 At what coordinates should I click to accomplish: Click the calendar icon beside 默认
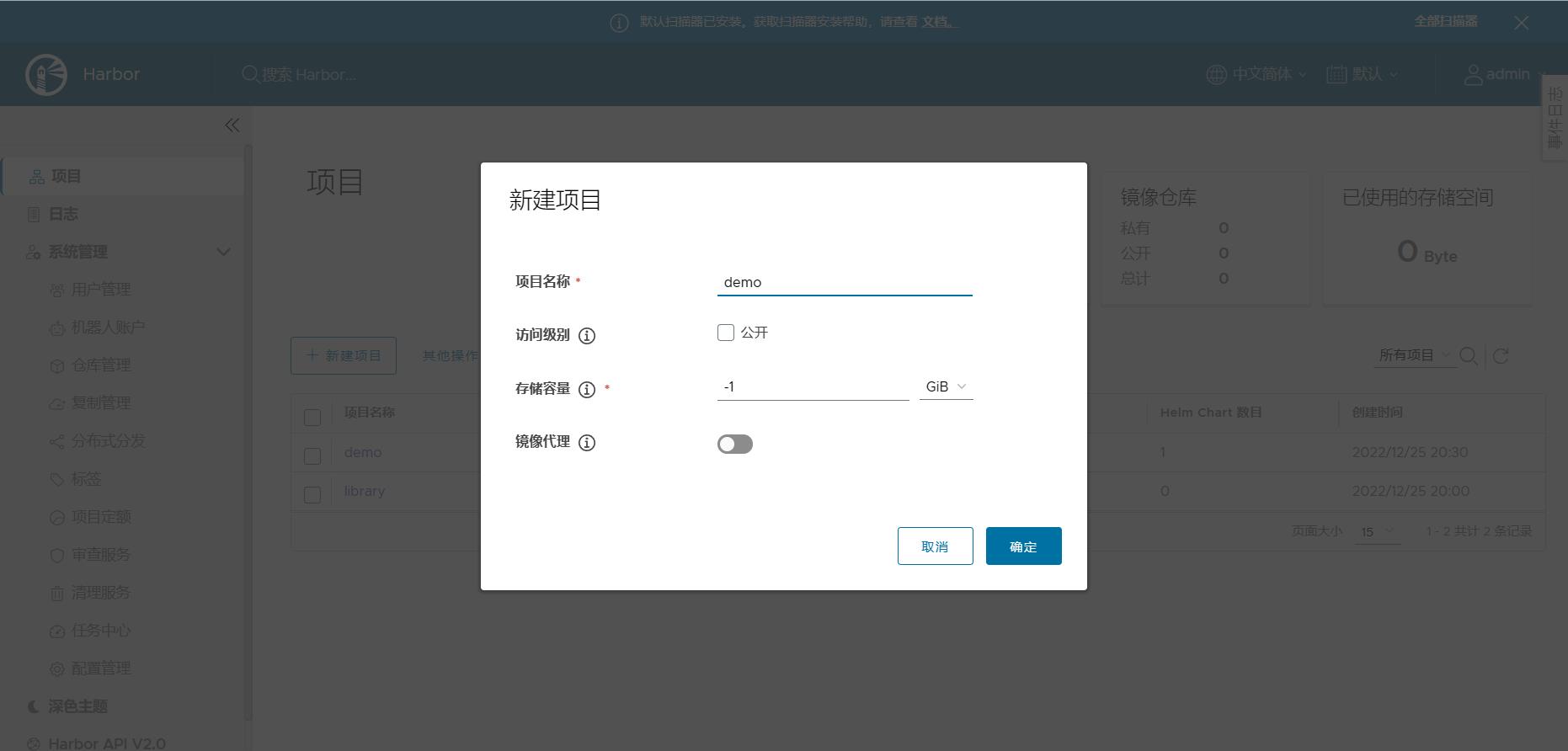pos(1336,74)
